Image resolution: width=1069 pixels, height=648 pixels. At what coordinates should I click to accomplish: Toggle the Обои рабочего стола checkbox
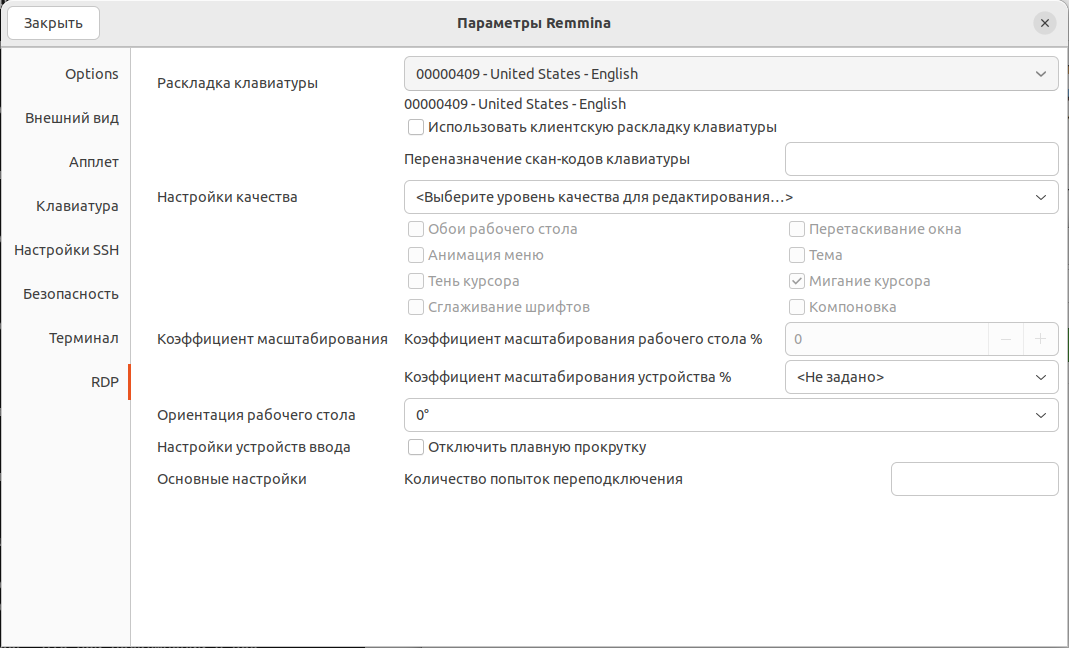tap(416, 229)
